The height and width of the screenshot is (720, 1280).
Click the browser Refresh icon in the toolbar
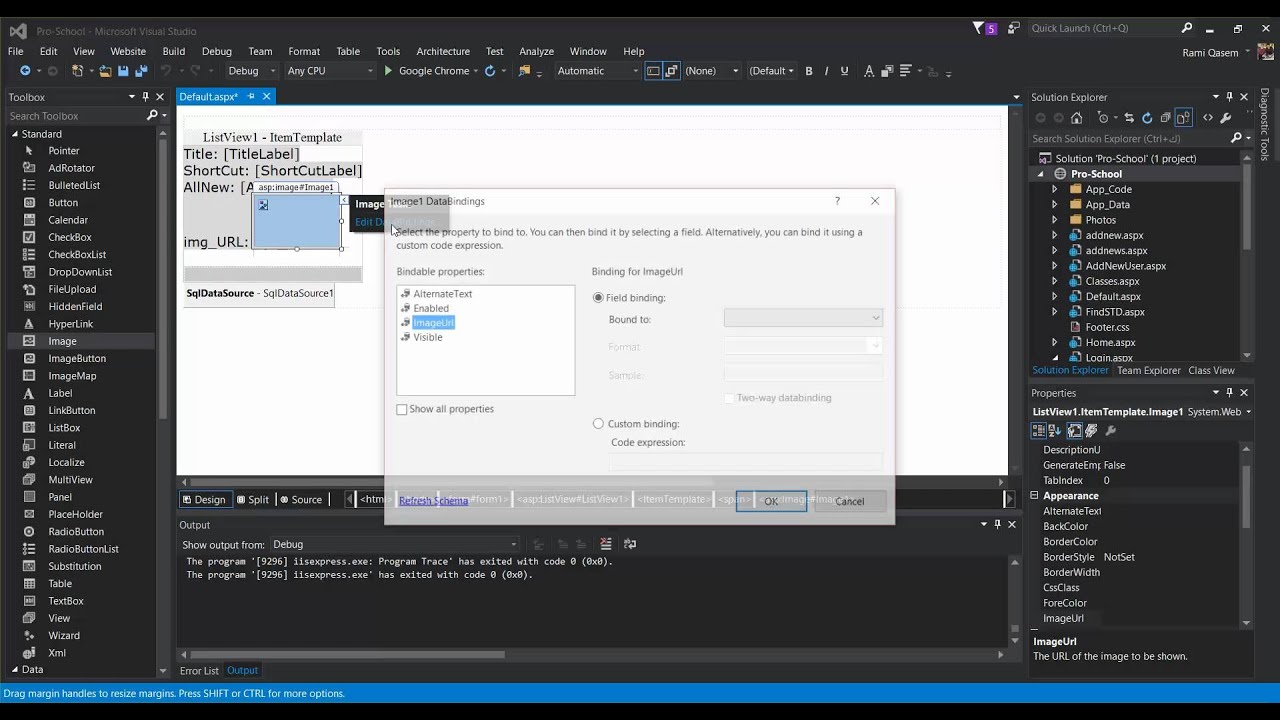(x=489, y=71)
